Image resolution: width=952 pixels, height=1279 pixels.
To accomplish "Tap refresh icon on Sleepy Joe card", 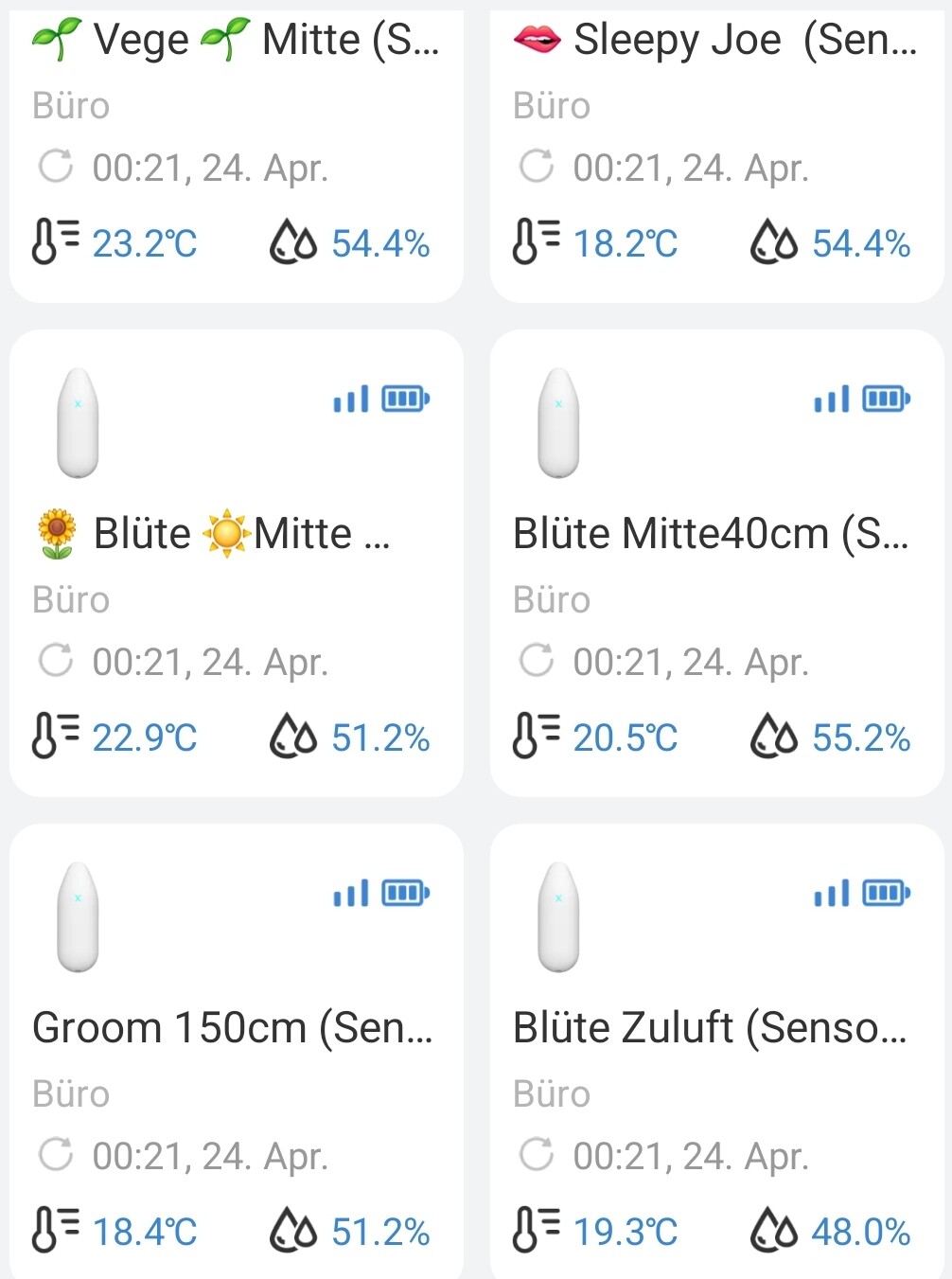I will 536,167.
